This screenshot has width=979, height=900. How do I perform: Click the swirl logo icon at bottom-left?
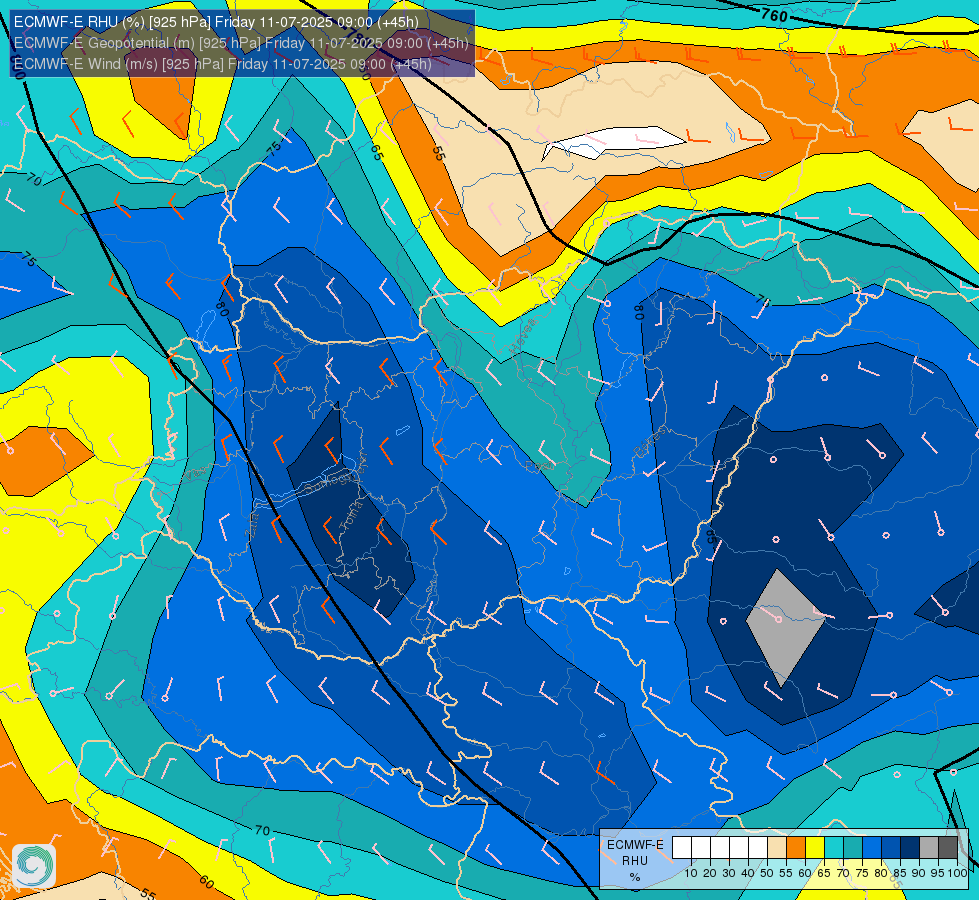(x=34, y=866)
